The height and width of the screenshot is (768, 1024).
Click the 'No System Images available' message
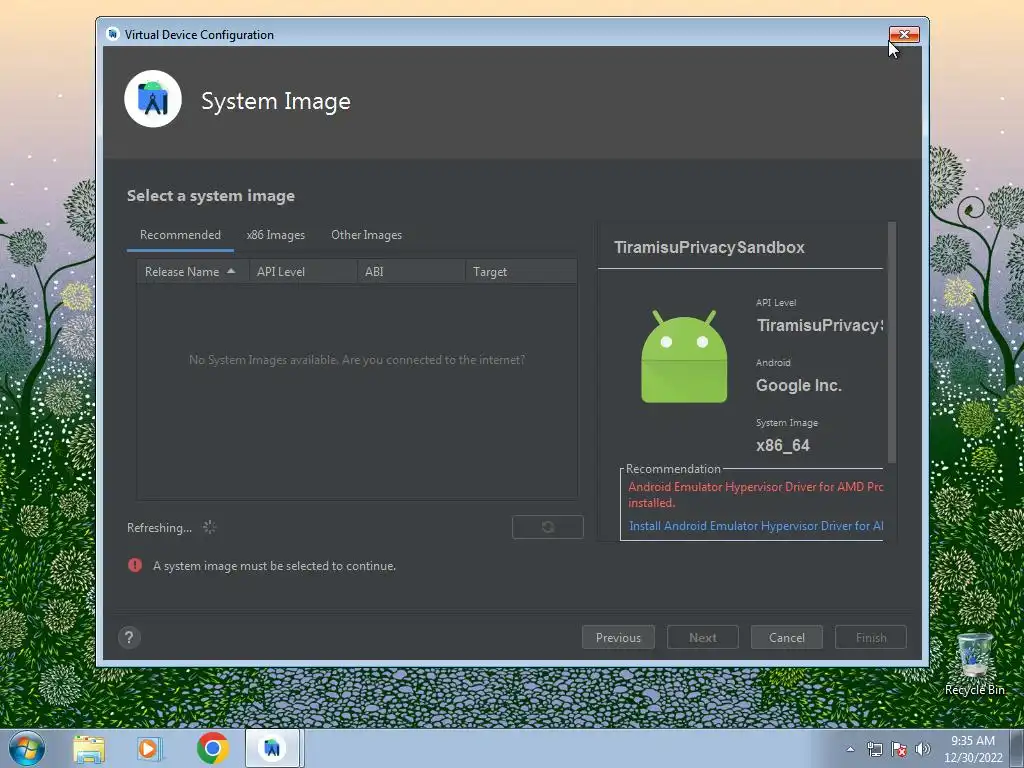tap(357, 360)
